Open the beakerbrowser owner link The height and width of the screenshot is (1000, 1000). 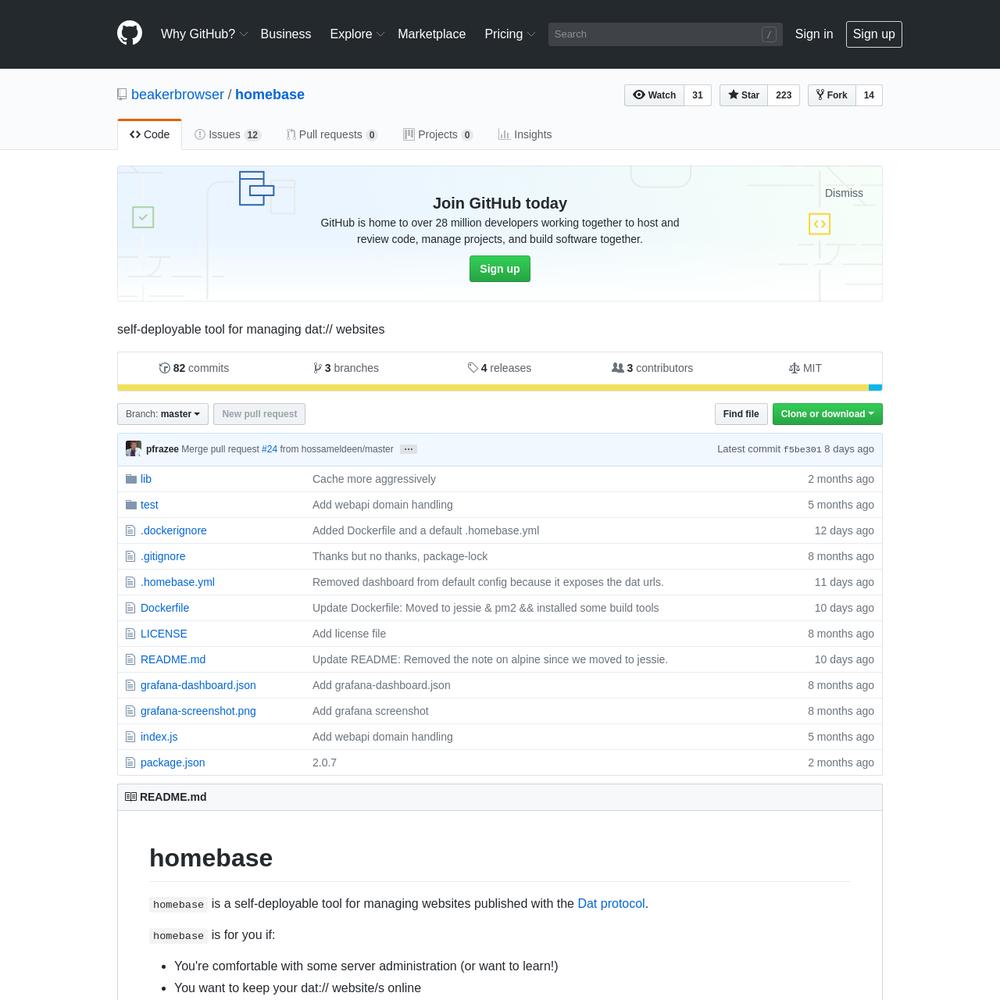[x=177, y=94]
